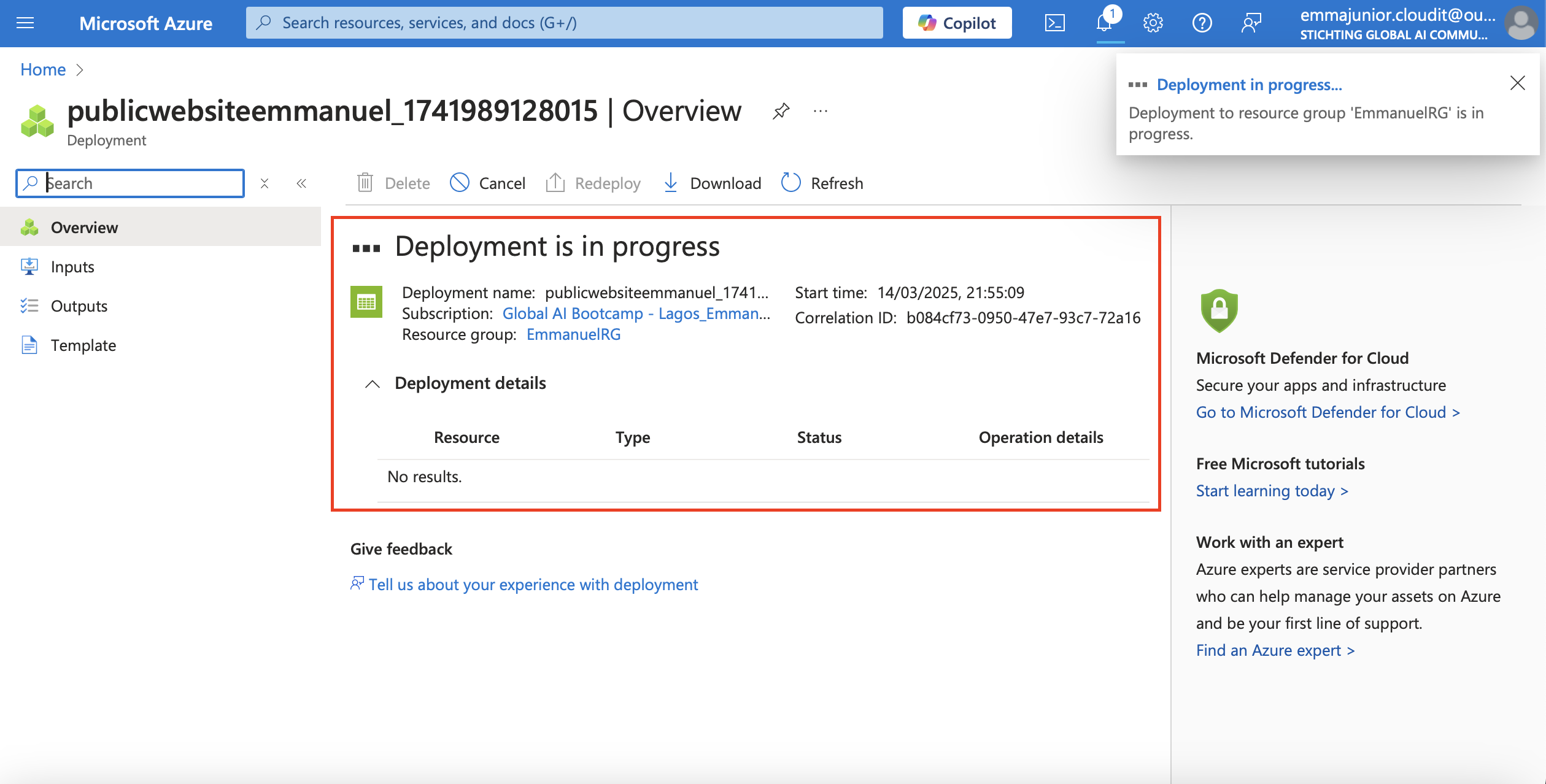Viewport: 1546px width, 784px height.
Task: Click the Overview cubes icon in sidebar
Action: tap(29, 227)
